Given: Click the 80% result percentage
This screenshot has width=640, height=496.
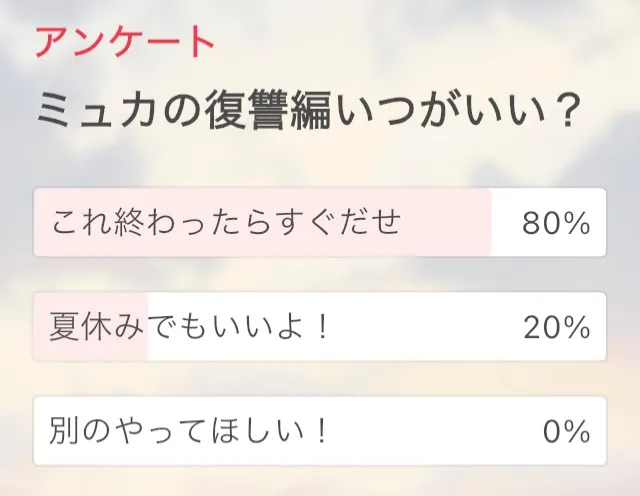Looking at the screenshot, I should (x=556, y=223).
